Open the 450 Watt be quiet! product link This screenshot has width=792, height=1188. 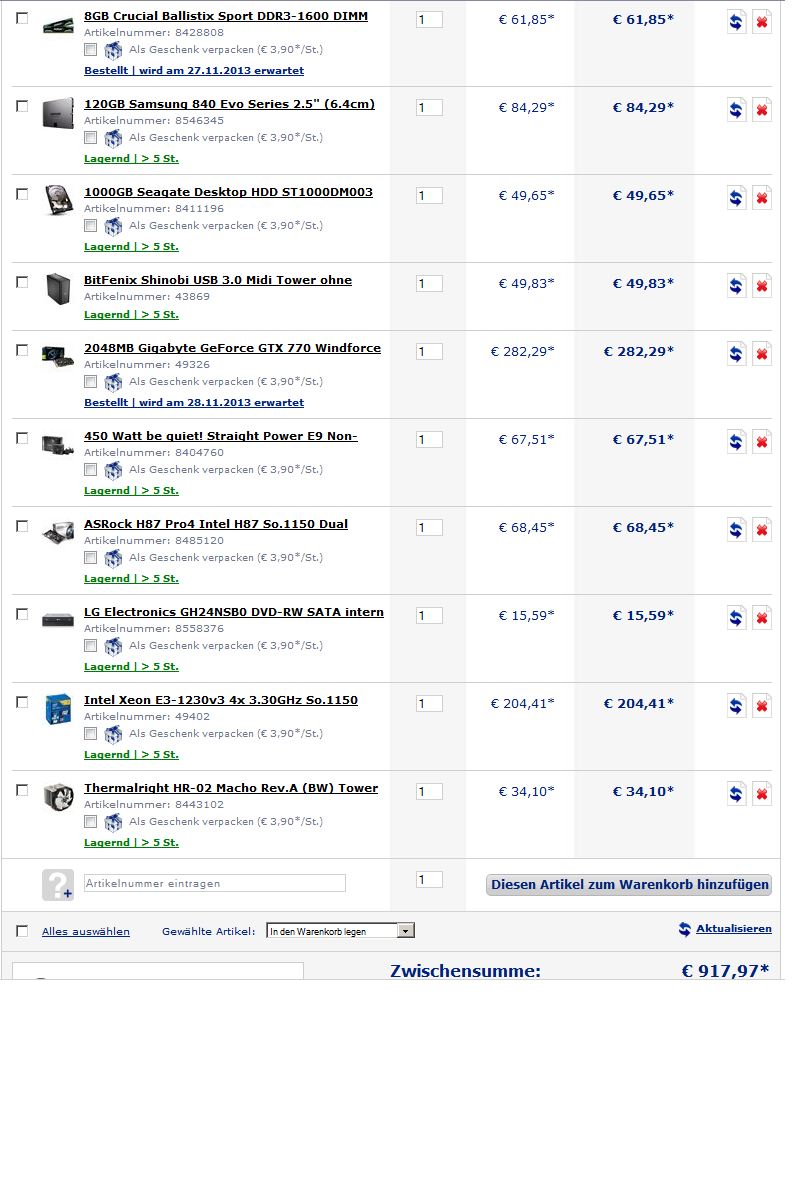point(221,436)
